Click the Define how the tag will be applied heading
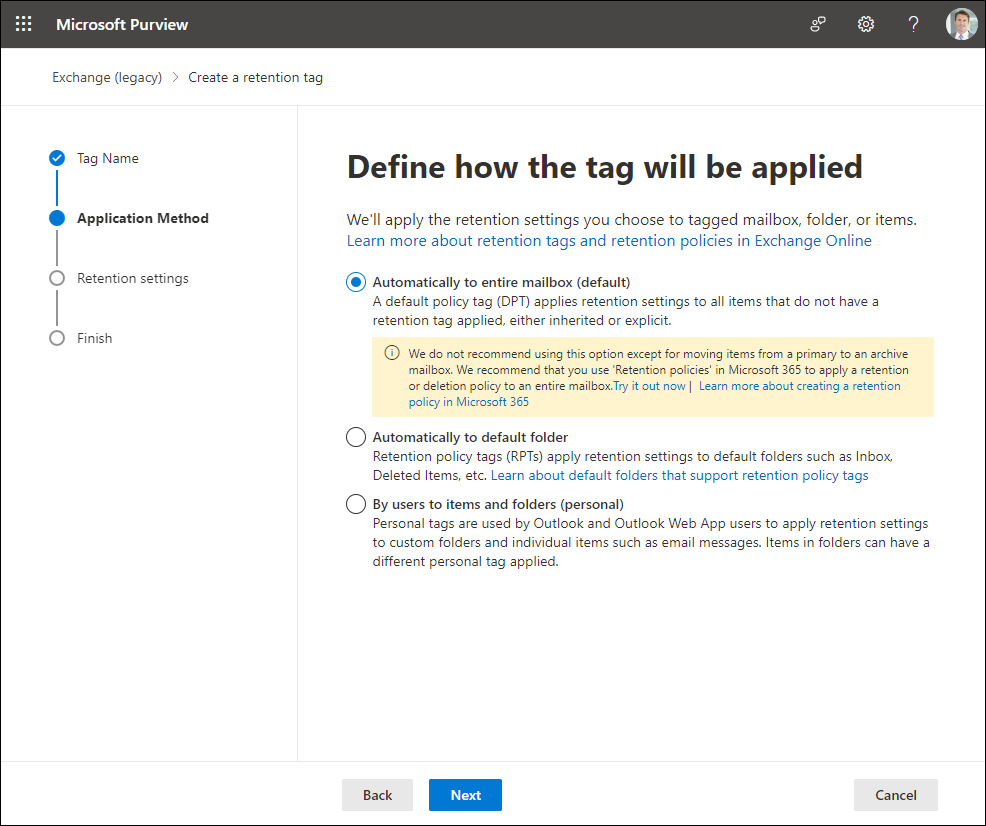The height and width of the screenshot is (826, 986). (x=604, y=168)
